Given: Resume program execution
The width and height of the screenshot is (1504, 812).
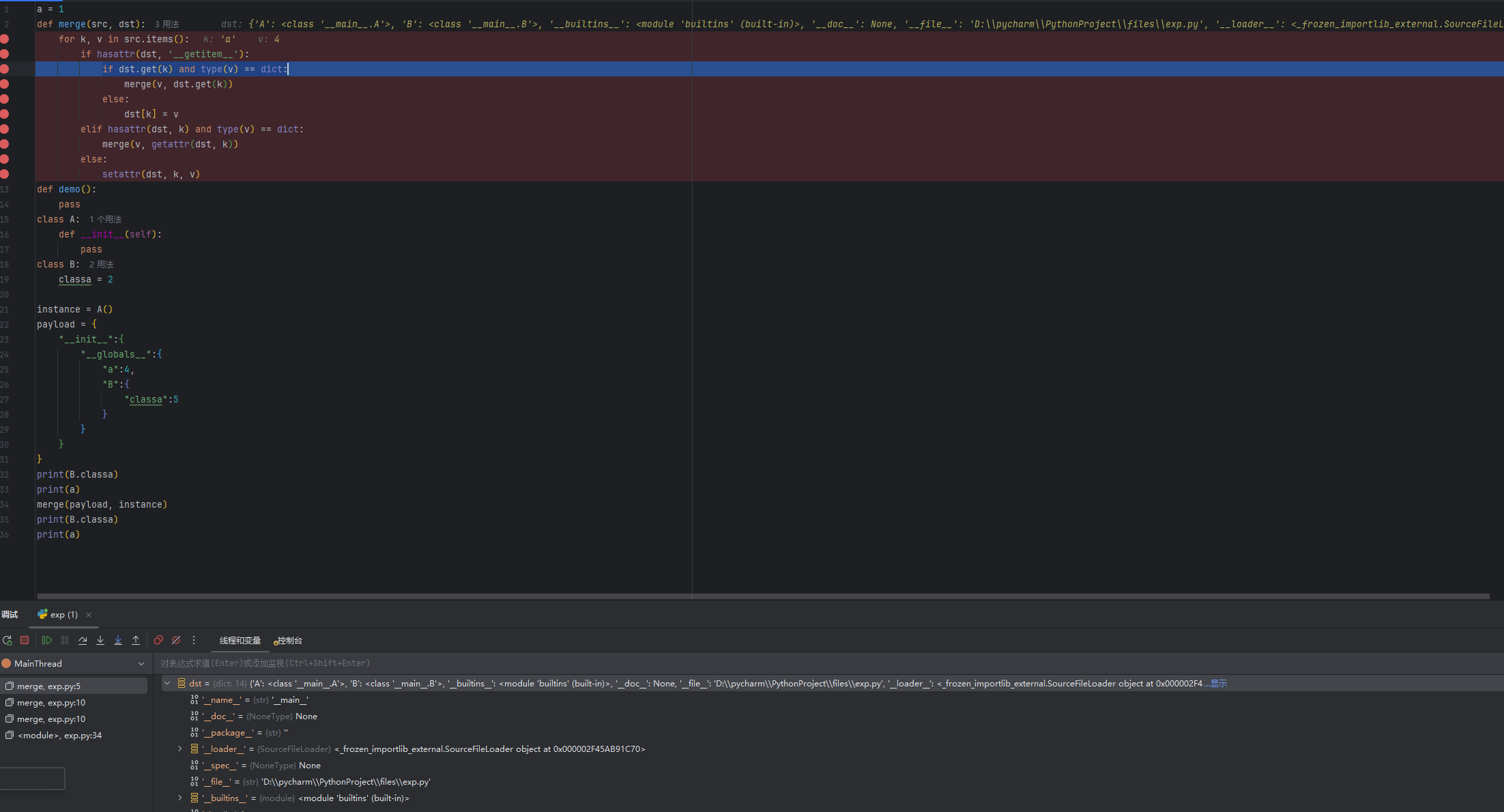Looking at the screenshot, I should pyautogui.click(x=47, y=640).
